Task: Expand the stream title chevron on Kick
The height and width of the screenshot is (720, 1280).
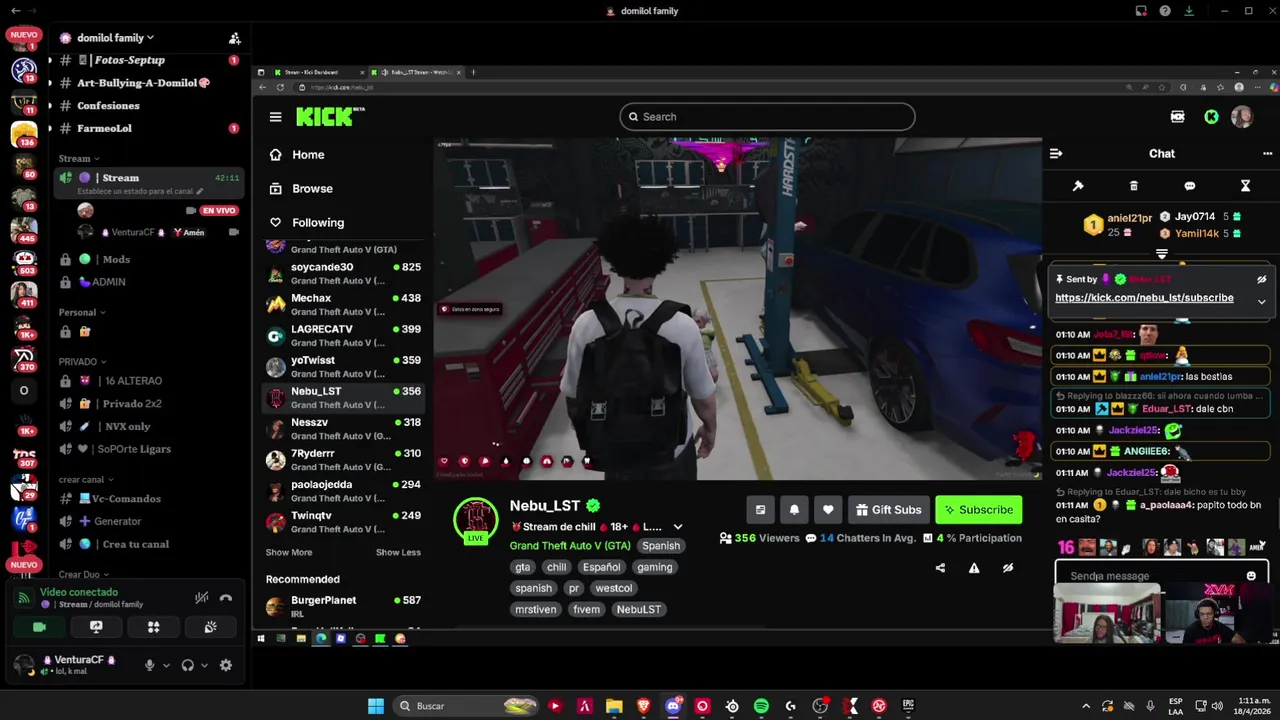Action: (x=678, y=527)
